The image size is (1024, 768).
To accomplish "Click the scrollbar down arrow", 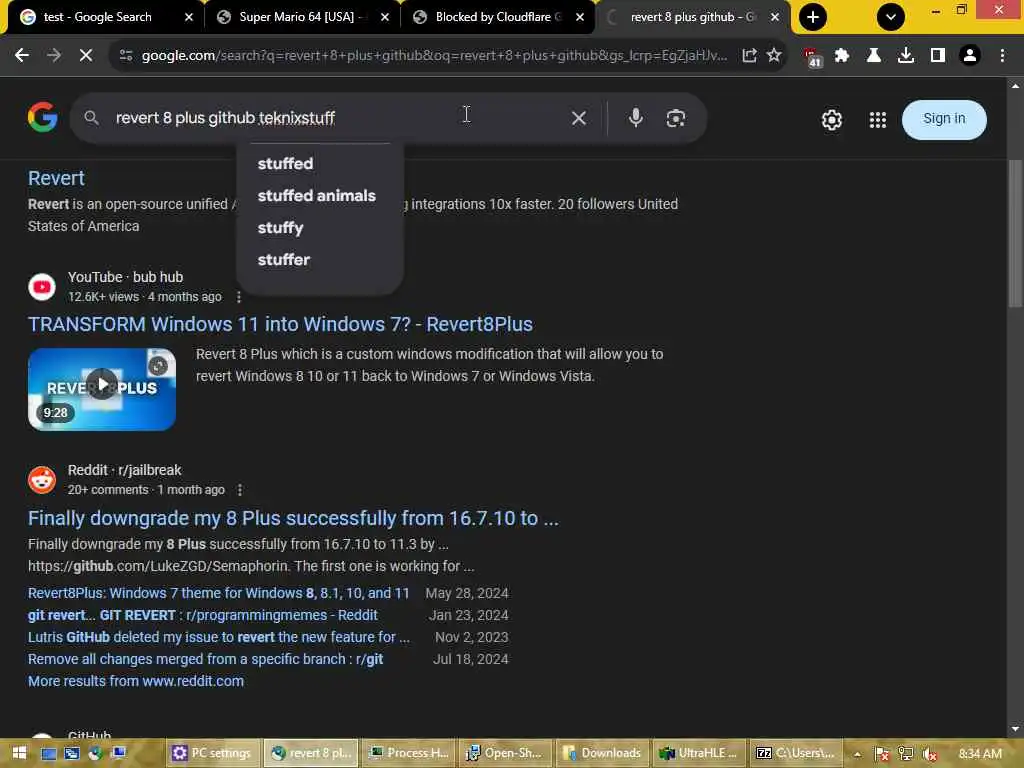I will [x=1015, y=729].
